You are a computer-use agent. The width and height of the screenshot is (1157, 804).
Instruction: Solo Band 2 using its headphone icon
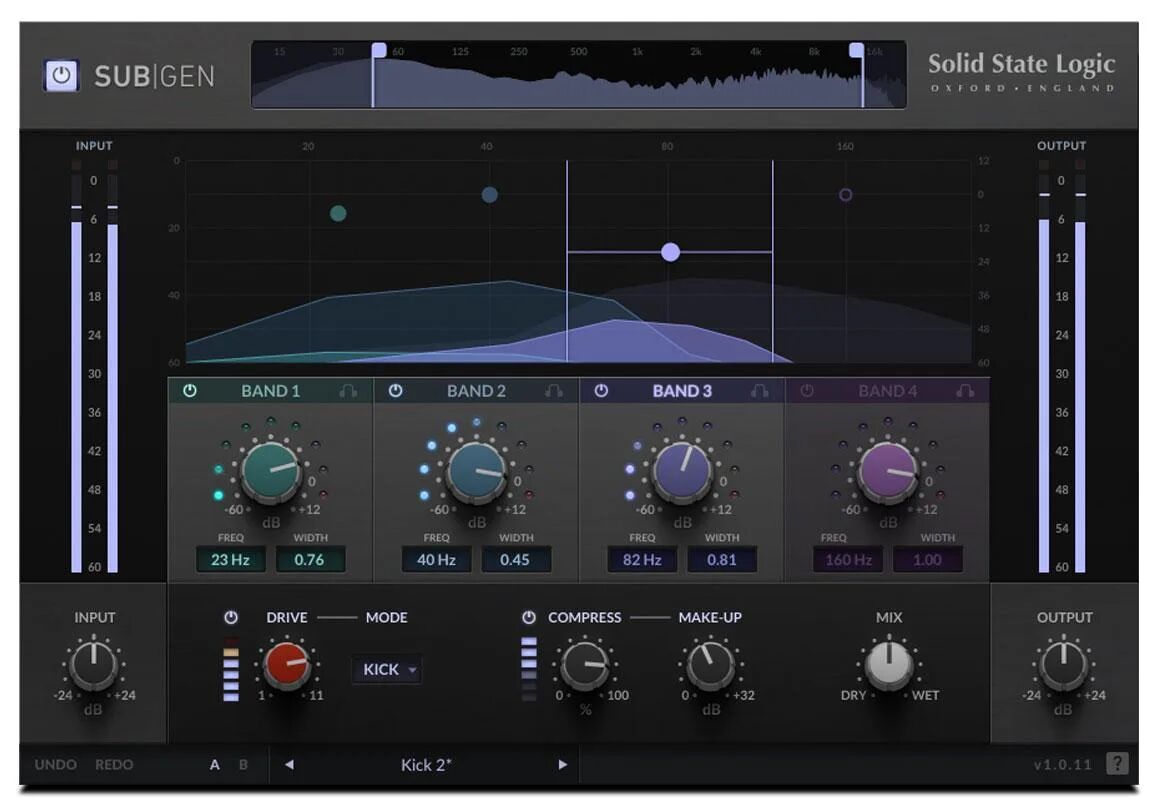553,391
